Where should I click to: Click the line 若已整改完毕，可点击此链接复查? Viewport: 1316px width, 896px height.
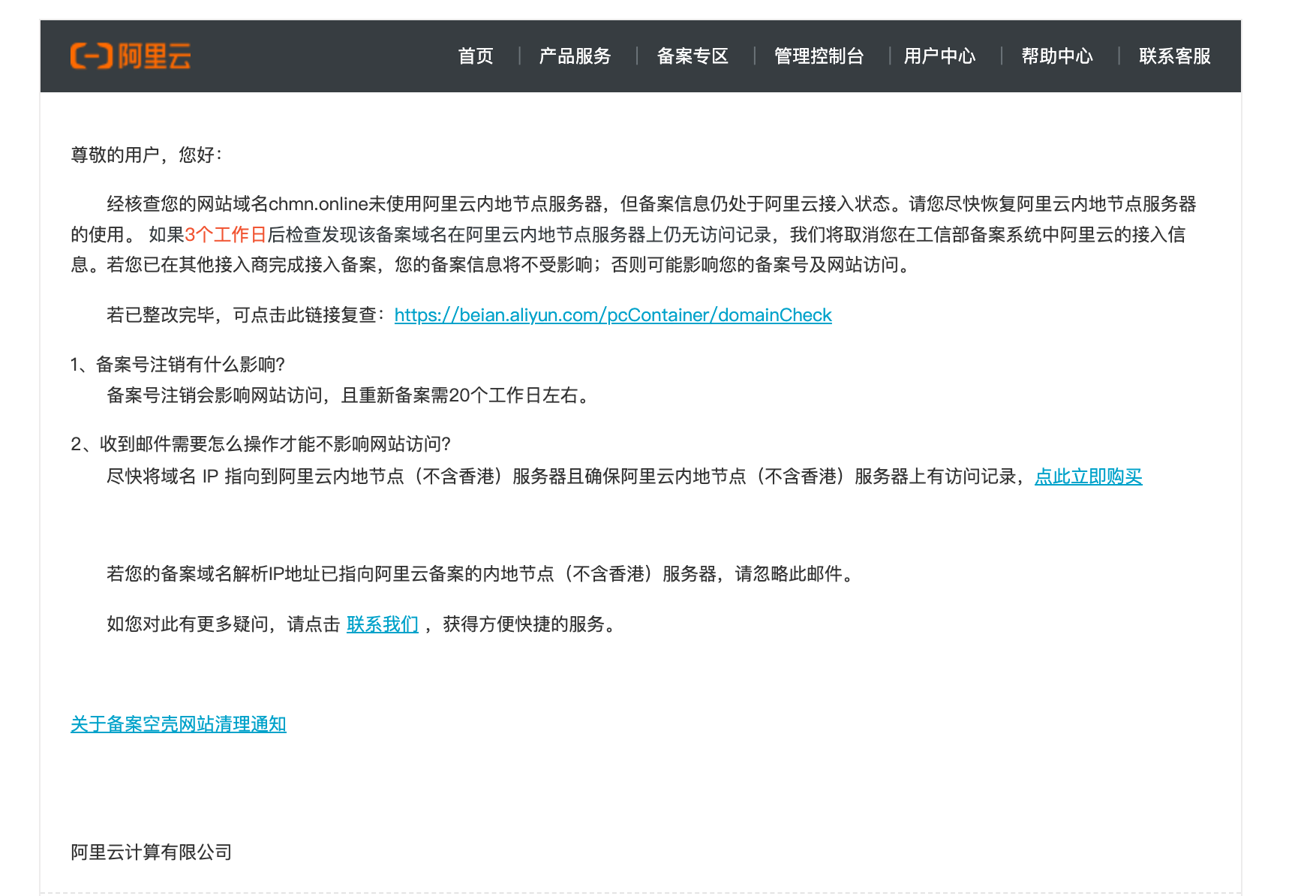pyautogui.click(x=246, y=315)
